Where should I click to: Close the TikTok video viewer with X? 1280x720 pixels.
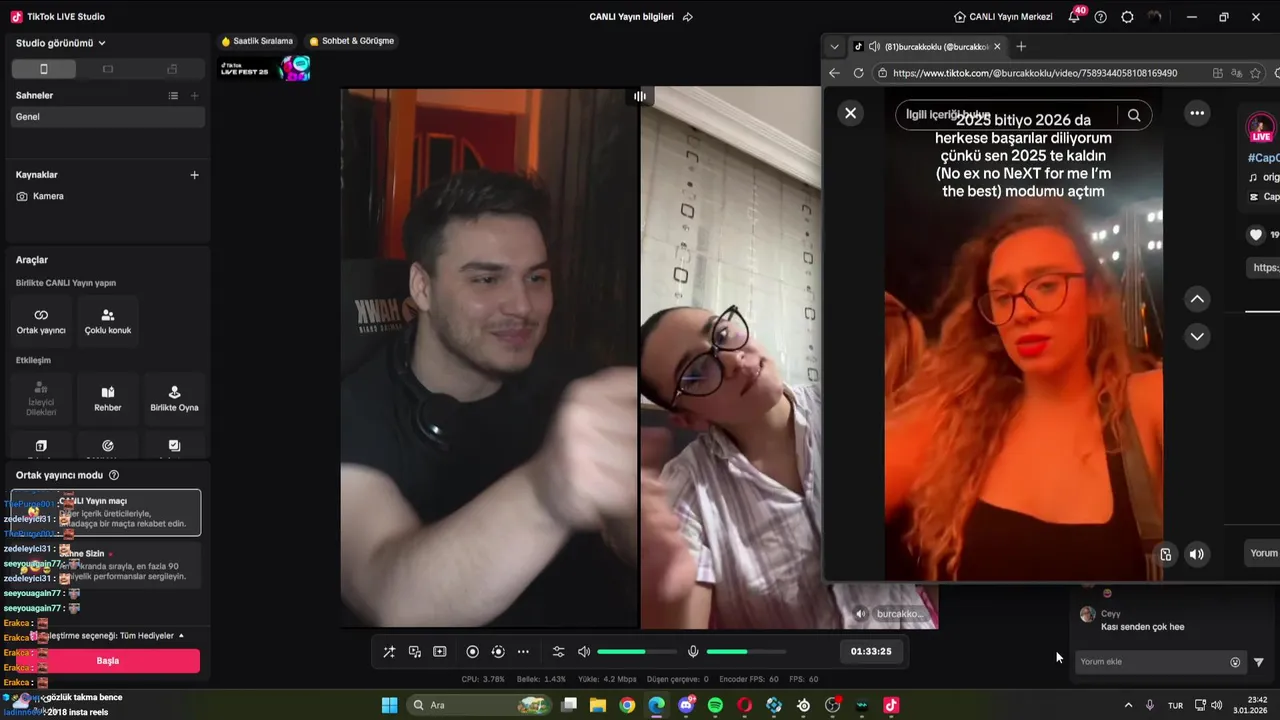click(x=851, y=113)
